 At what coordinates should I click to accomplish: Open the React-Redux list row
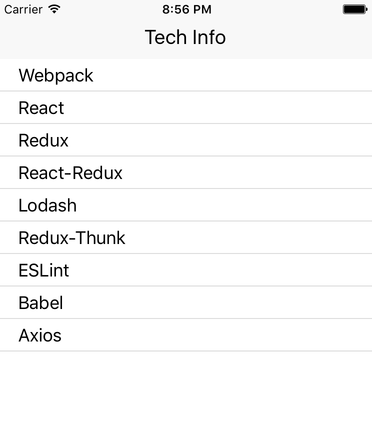pos(186,173)
